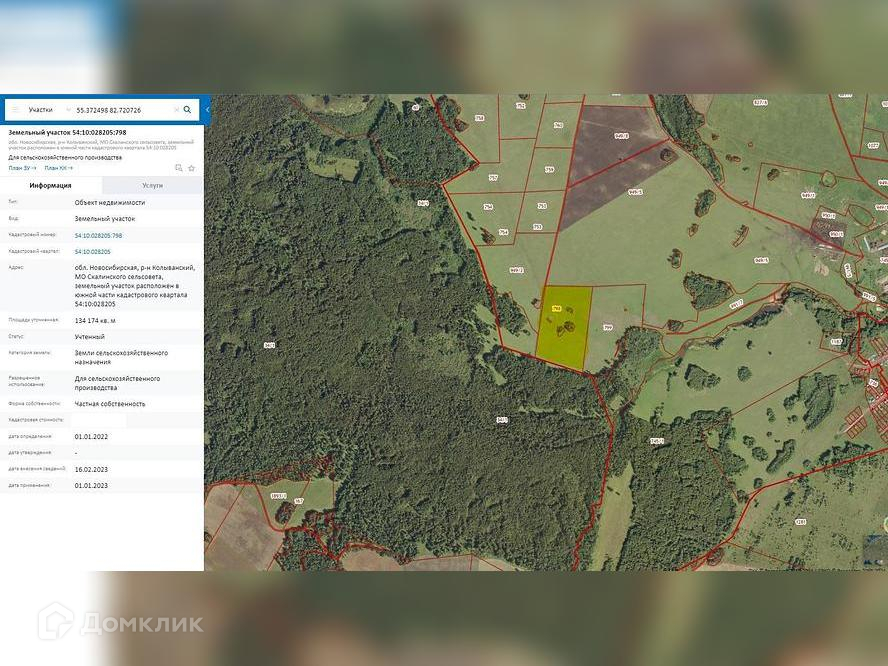Open cadastral number link 54:10:028205:798

click(98, 236)
